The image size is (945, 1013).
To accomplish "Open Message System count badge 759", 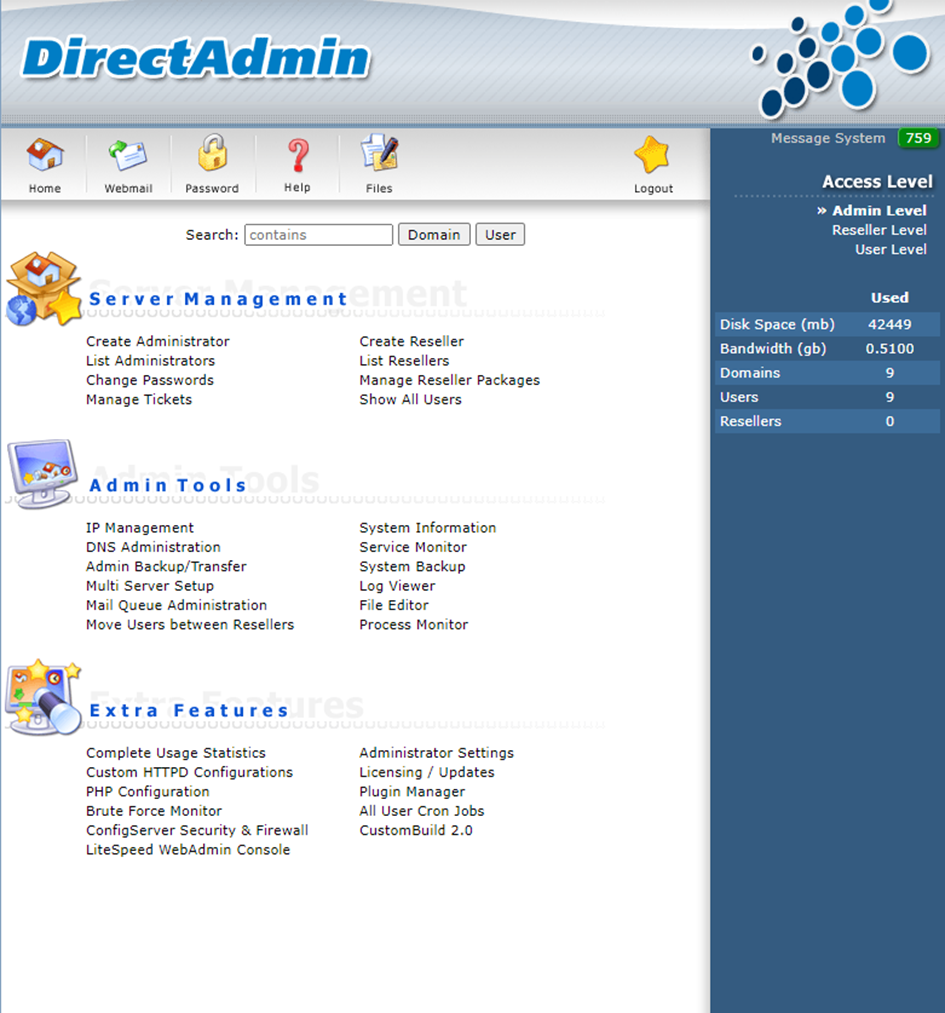I will coord(918,139).
